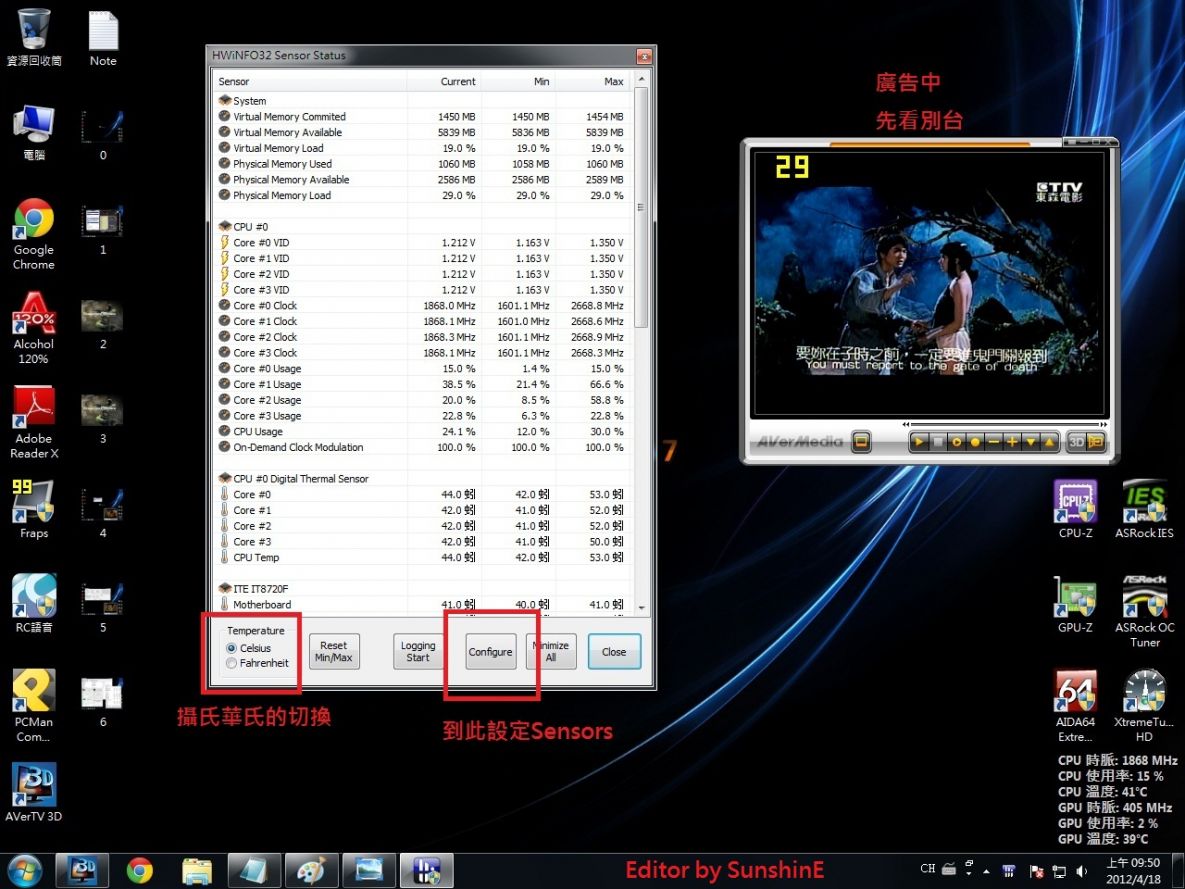Select the Core #0 VID row
The height and width of the screenshot is (889, 1185).
423,243
